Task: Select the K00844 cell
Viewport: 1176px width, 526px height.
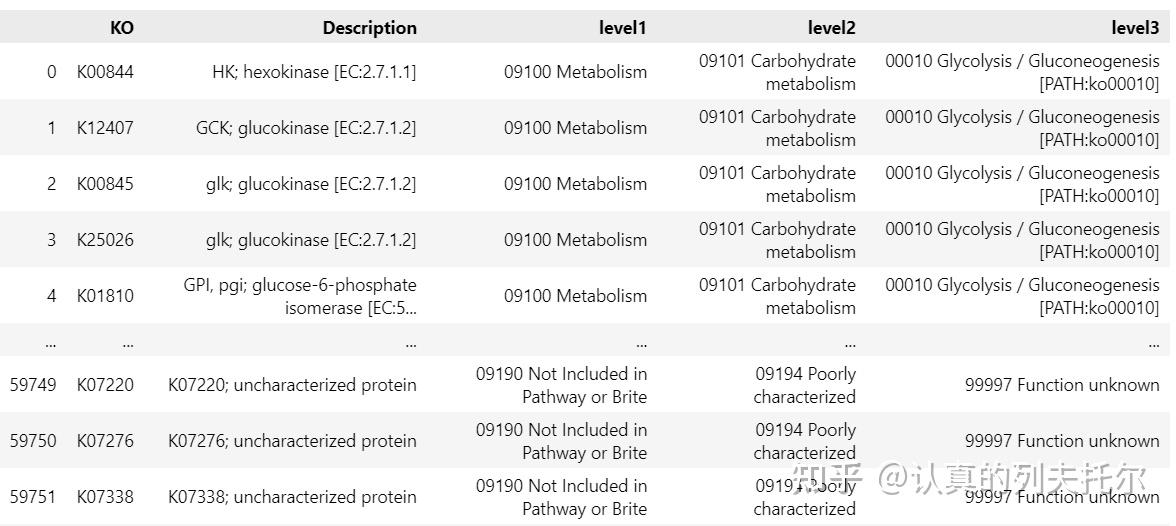Action: coord(105,72)
